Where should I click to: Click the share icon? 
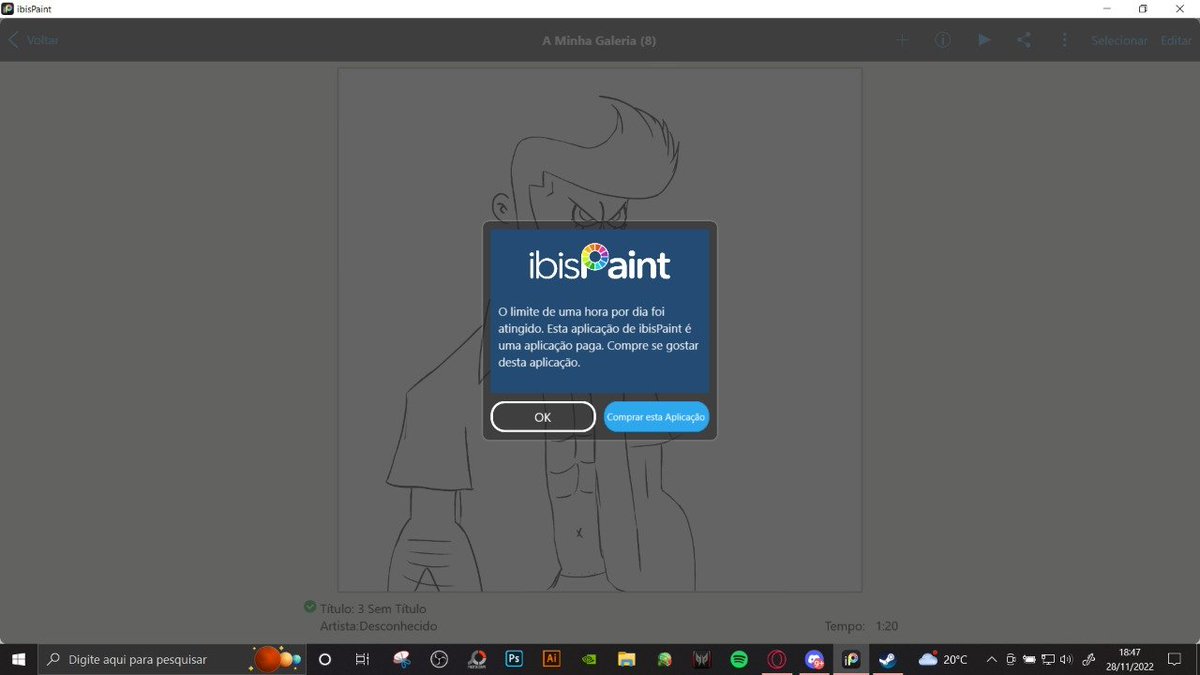pyautogui.click(x=1024, y=40)
